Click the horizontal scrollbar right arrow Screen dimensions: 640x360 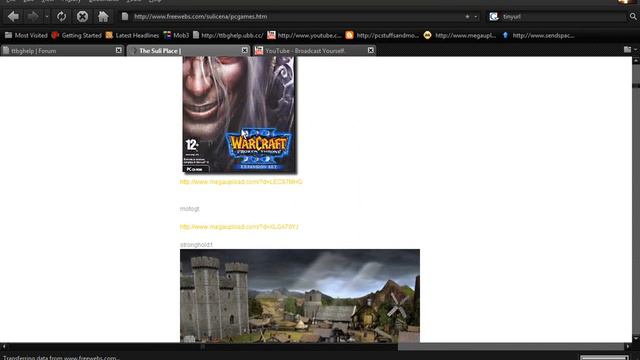[x=628, y=347]
